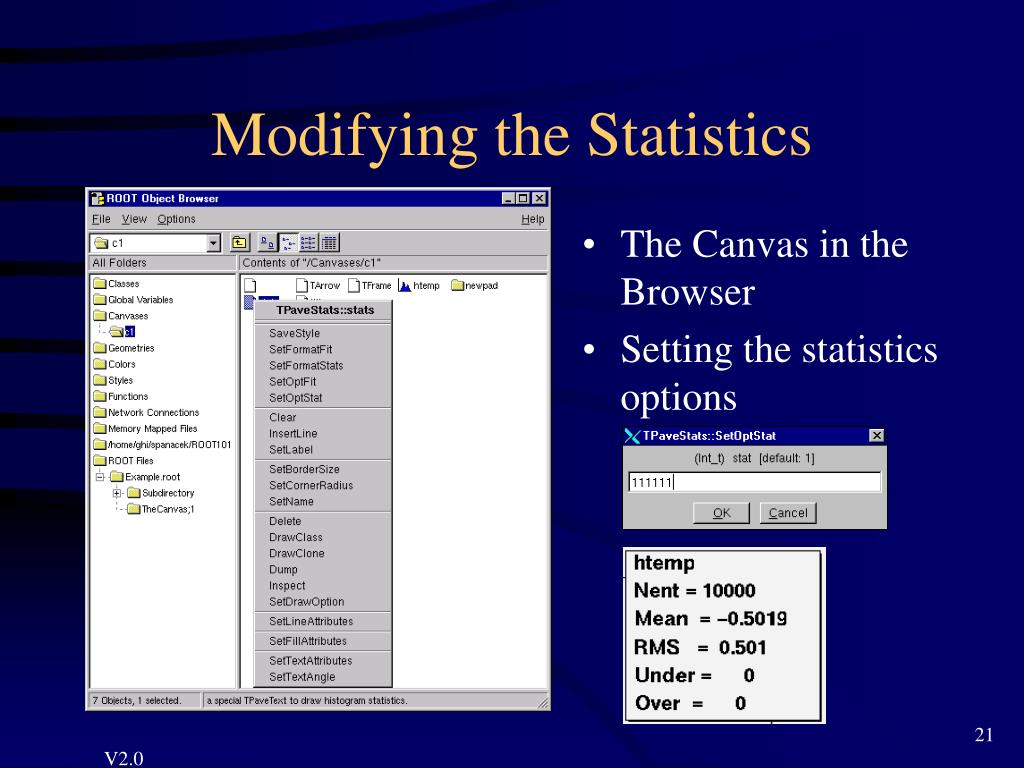This screenshot has width=1024, height=768.
Task: Click OK in the SetOptStat dialog
Action: (x=721, y=513)
